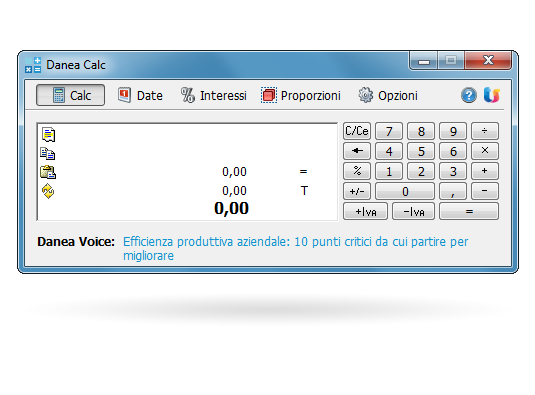535x395 pixels.
Task: Open Opzioni settings
Action: (388, 95)
